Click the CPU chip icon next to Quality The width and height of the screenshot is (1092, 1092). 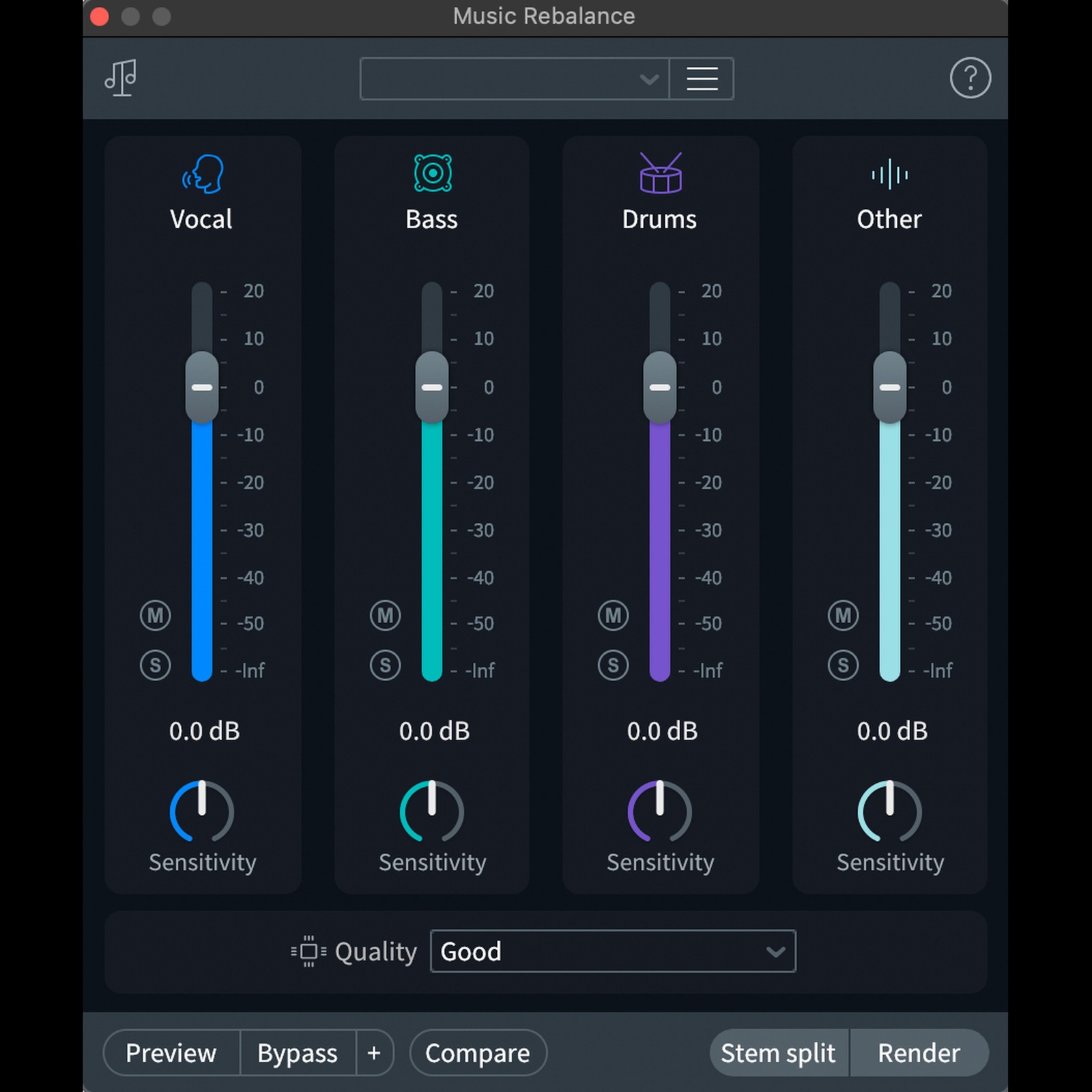(x=308, y=951)
